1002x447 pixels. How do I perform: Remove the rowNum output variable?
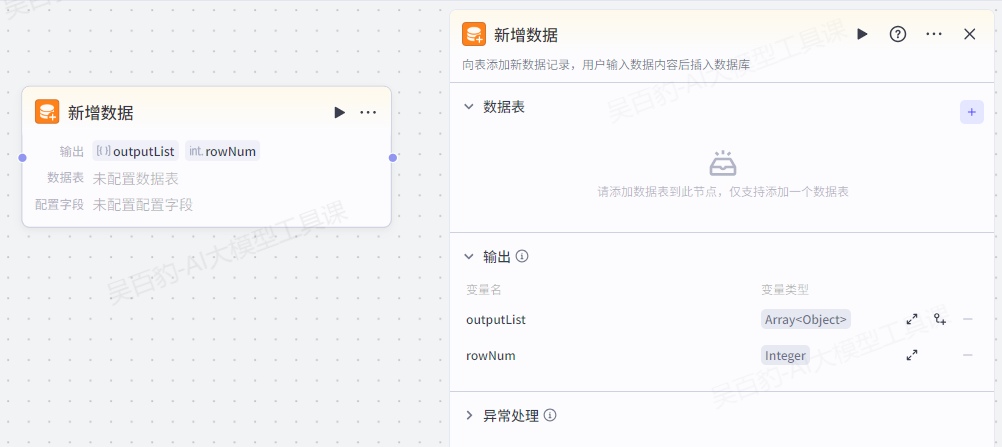[x=967, y=355]
